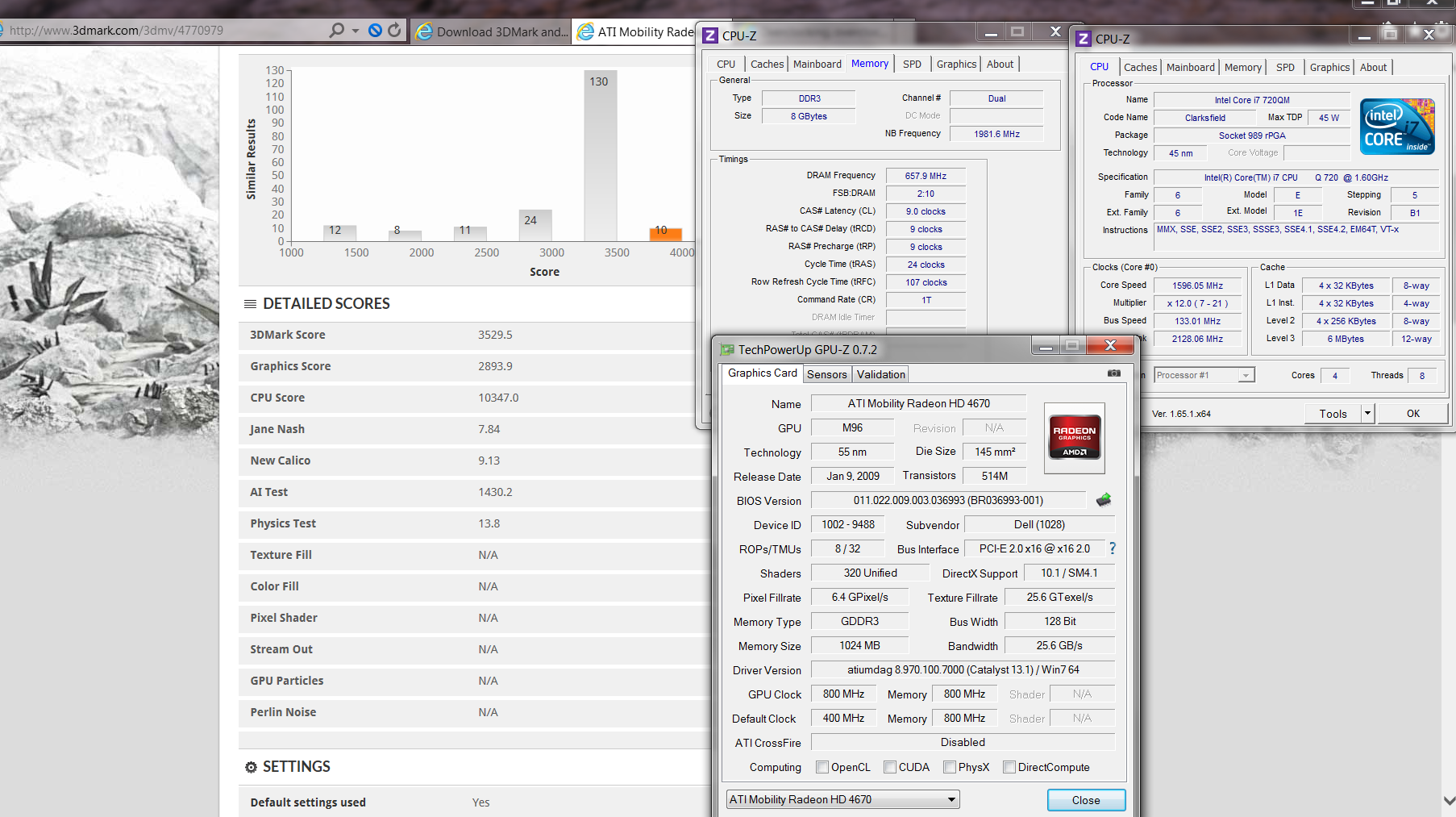Click the 130 score bar in the chart

point(601,156)
